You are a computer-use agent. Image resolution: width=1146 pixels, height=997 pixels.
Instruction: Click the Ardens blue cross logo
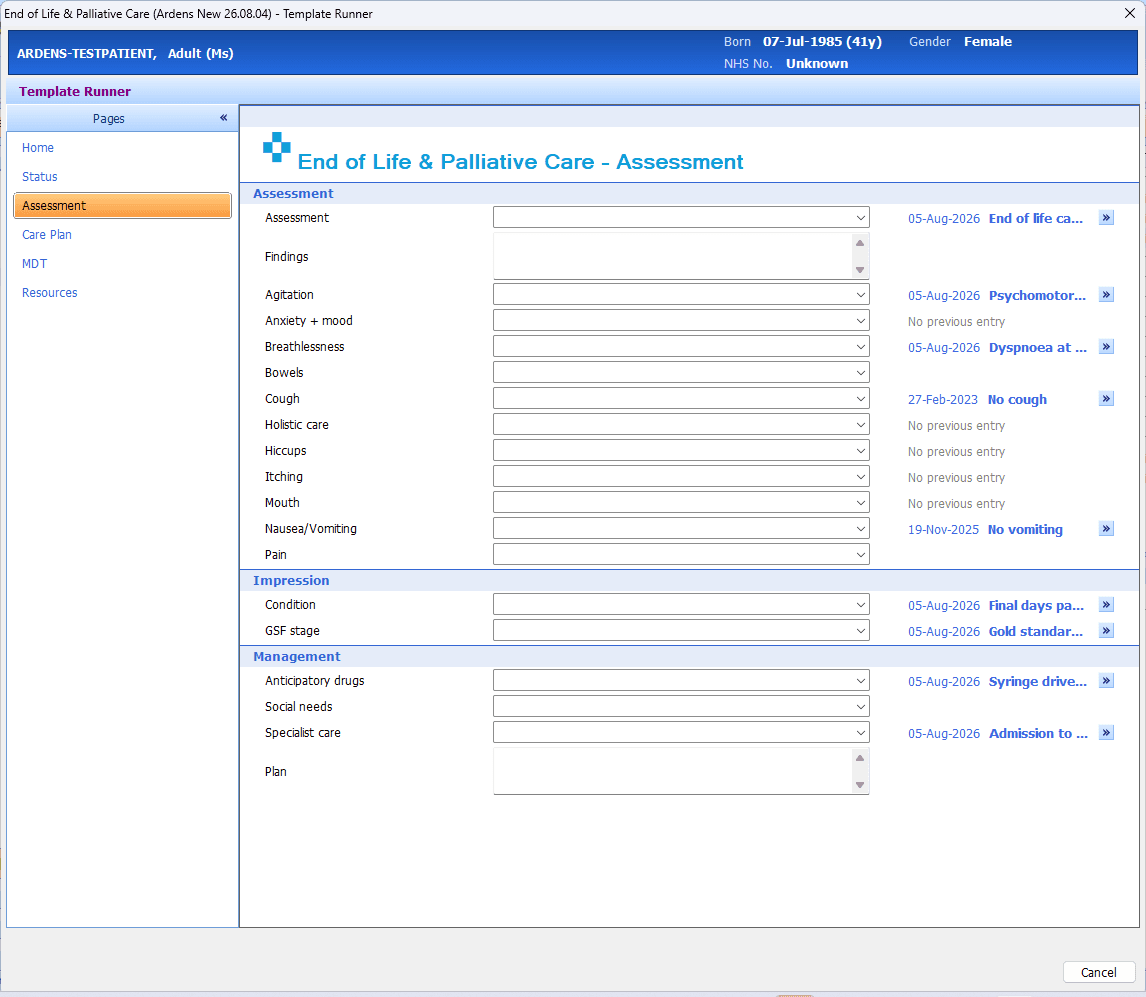point(276,147)
